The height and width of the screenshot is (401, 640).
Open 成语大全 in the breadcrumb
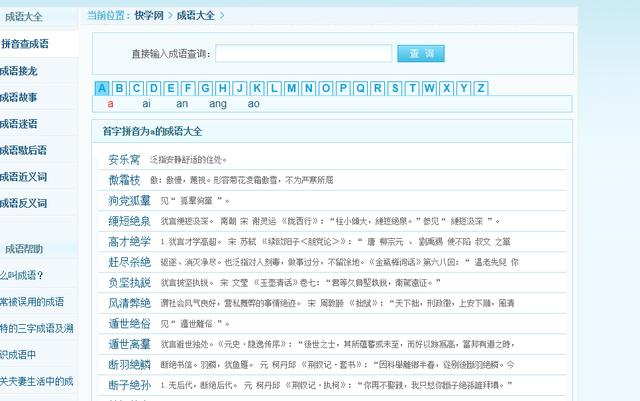196,16
